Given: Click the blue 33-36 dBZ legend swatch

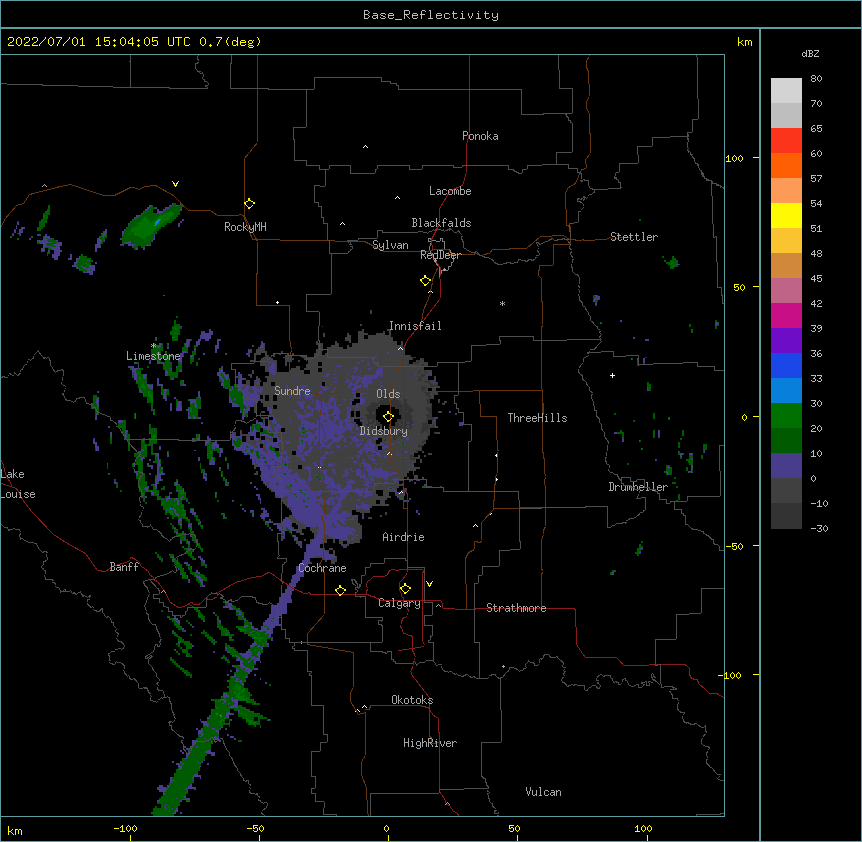Looking at the screenshot, I should point(786,365).
